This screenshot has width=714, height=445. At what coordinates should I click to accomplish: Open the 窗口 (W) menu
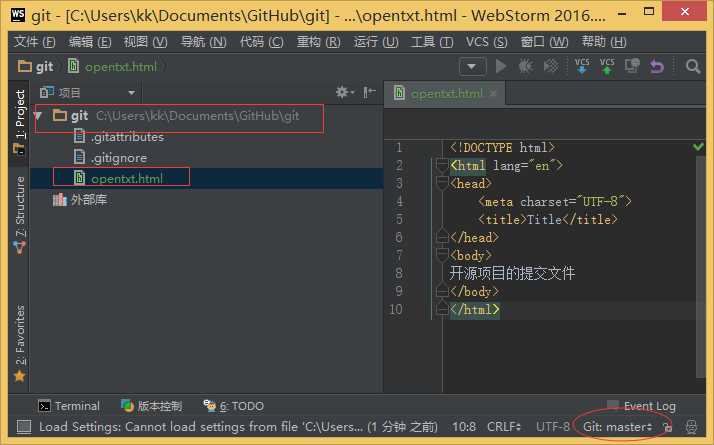(545, 42)
